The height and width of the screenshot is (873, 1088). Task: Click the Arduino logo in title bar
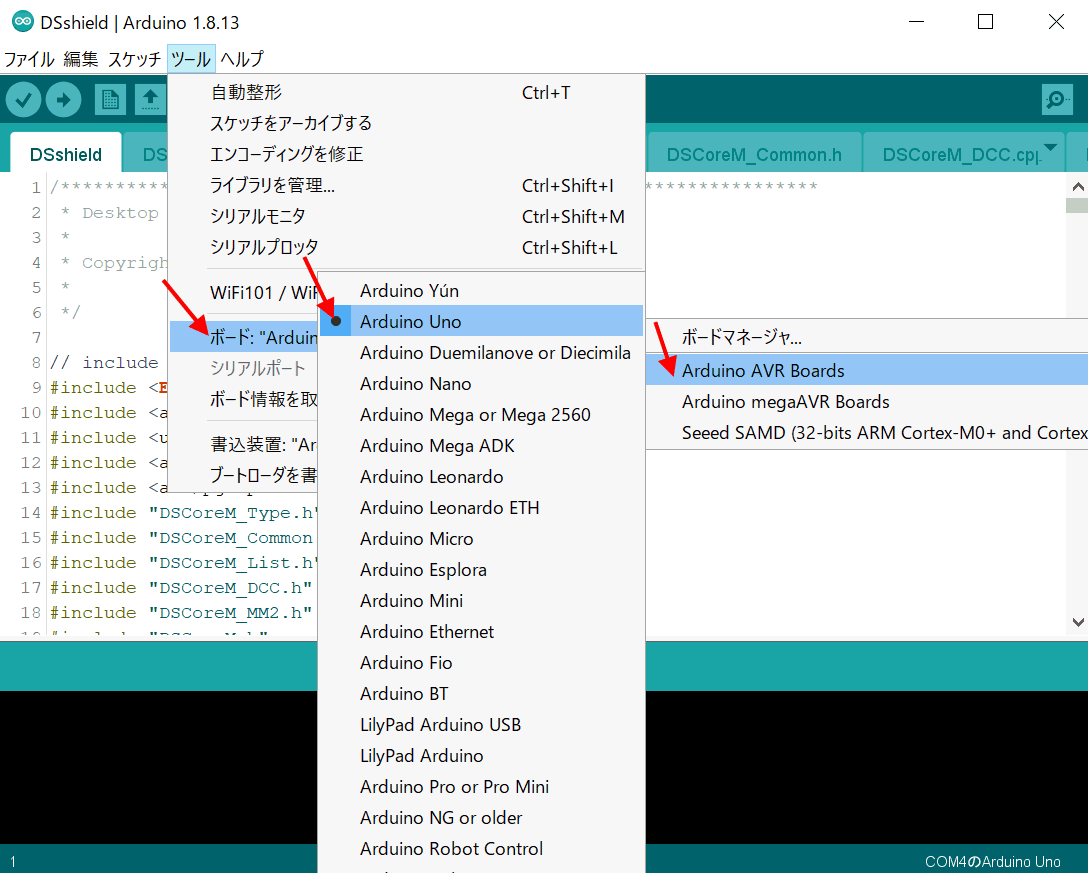coord(23,22)
